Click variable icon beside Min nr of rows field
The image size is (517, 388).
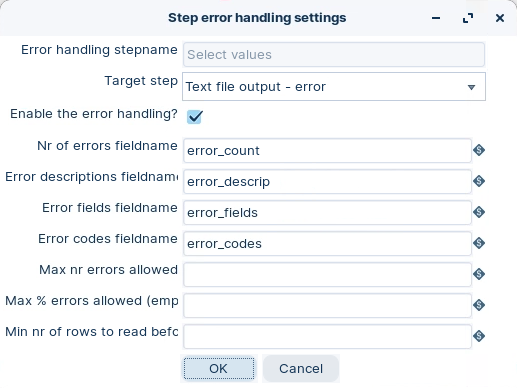click(x=479, y=336)
